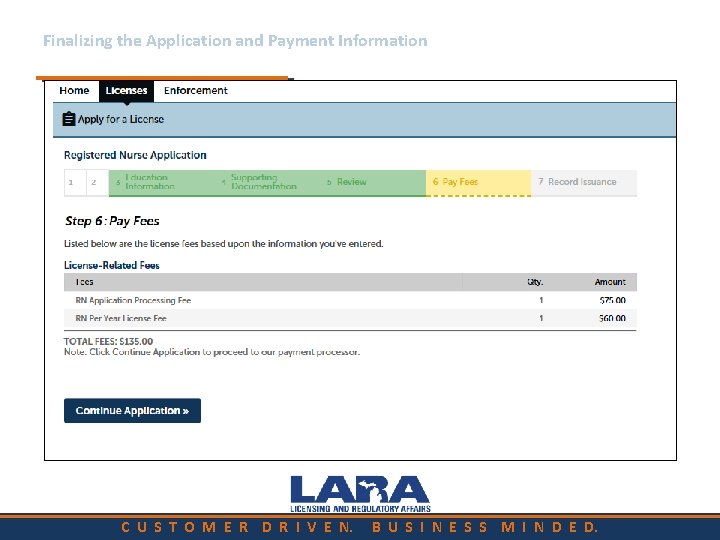Select the Record Issuance step
This screenshot has width=720, height=540.
point(584,182)
